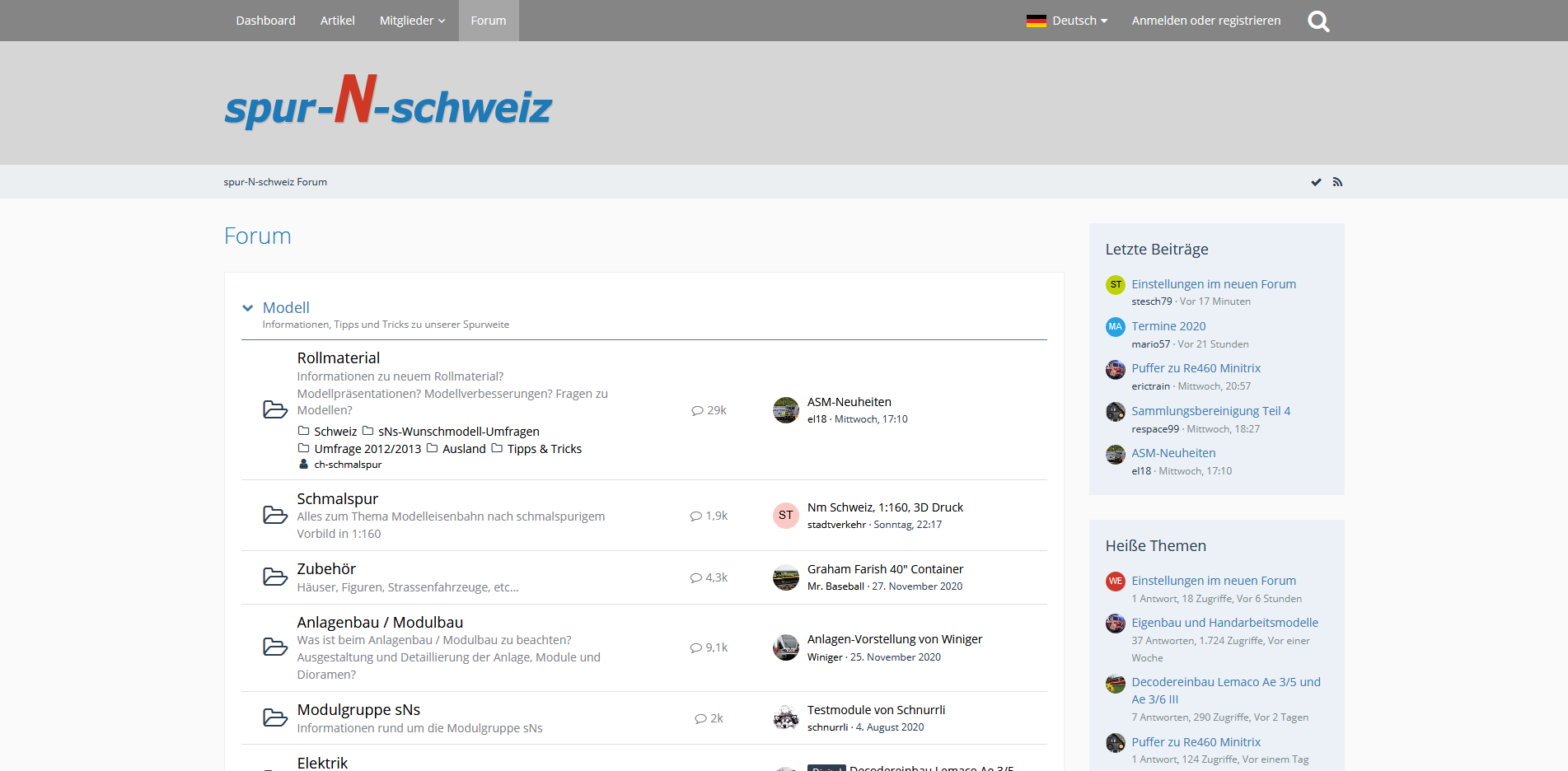The height and width of the screenshot is (771, 1568).
Task: Open Einstellungen im neuen Forum in Letzte Beiträge
Action: coord(1214,284)
